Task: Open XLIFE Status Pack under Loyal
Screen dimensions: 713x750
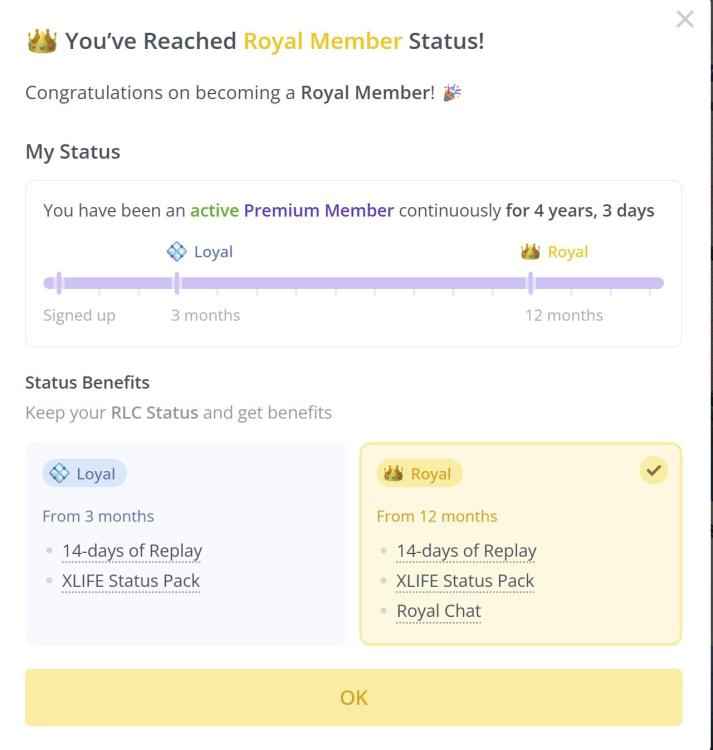Action: [x=131, y=581]
